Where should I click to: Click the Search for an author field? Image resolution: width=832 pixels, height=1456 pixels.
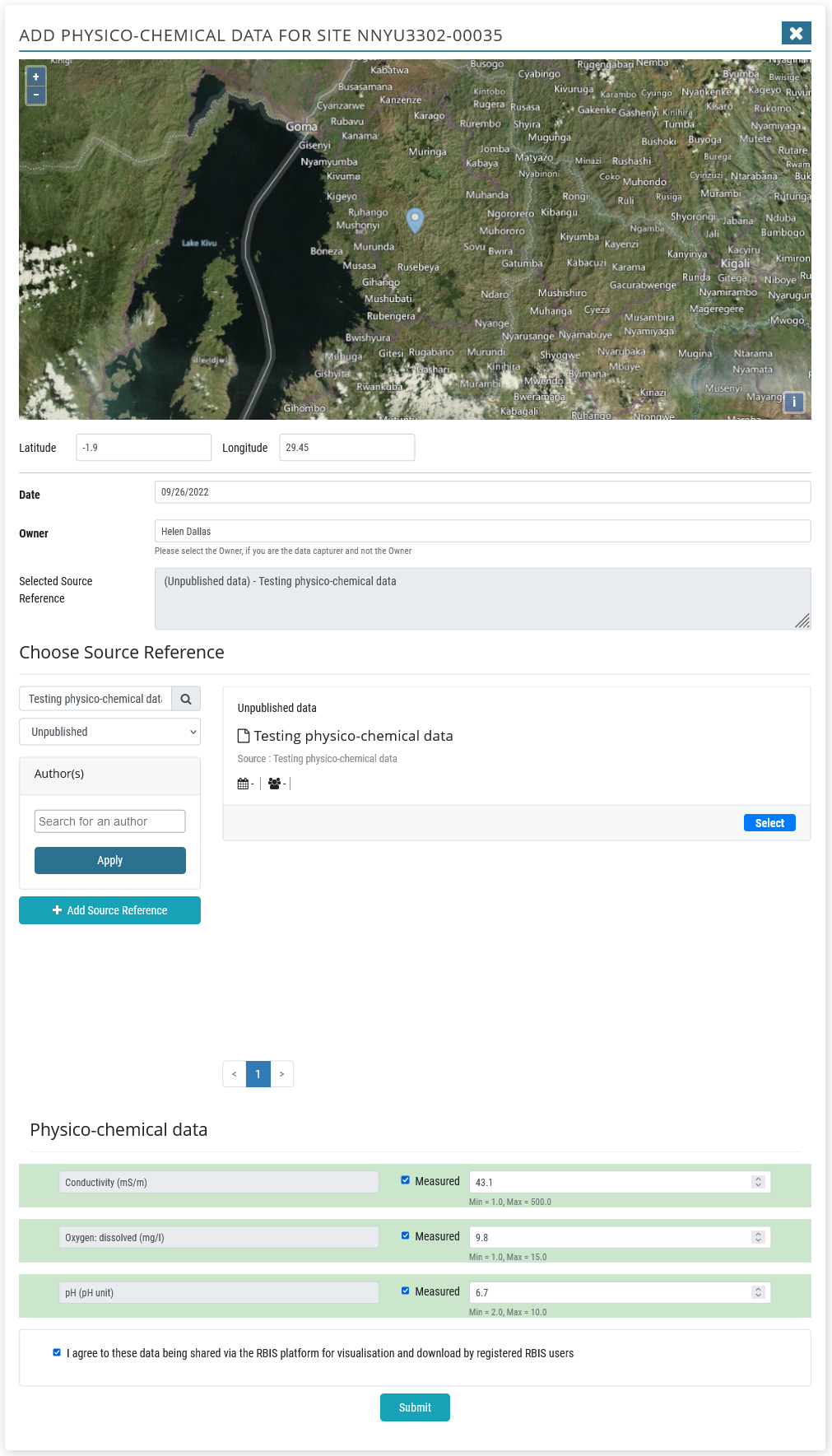[110, 821]
